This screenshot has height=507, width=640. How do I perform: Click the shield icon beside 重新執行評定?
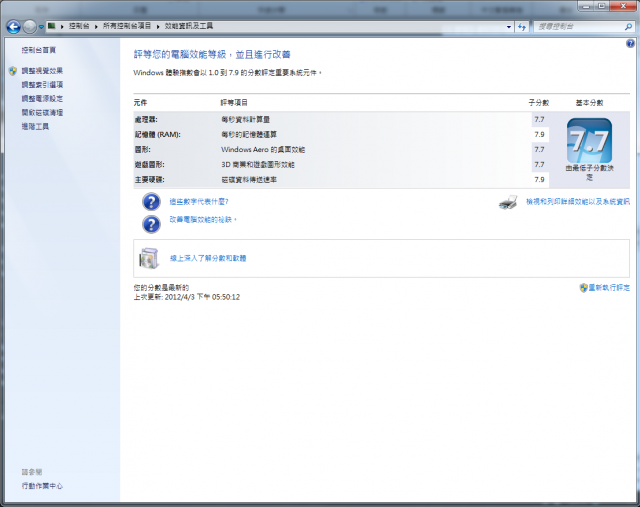click(583, 288)
